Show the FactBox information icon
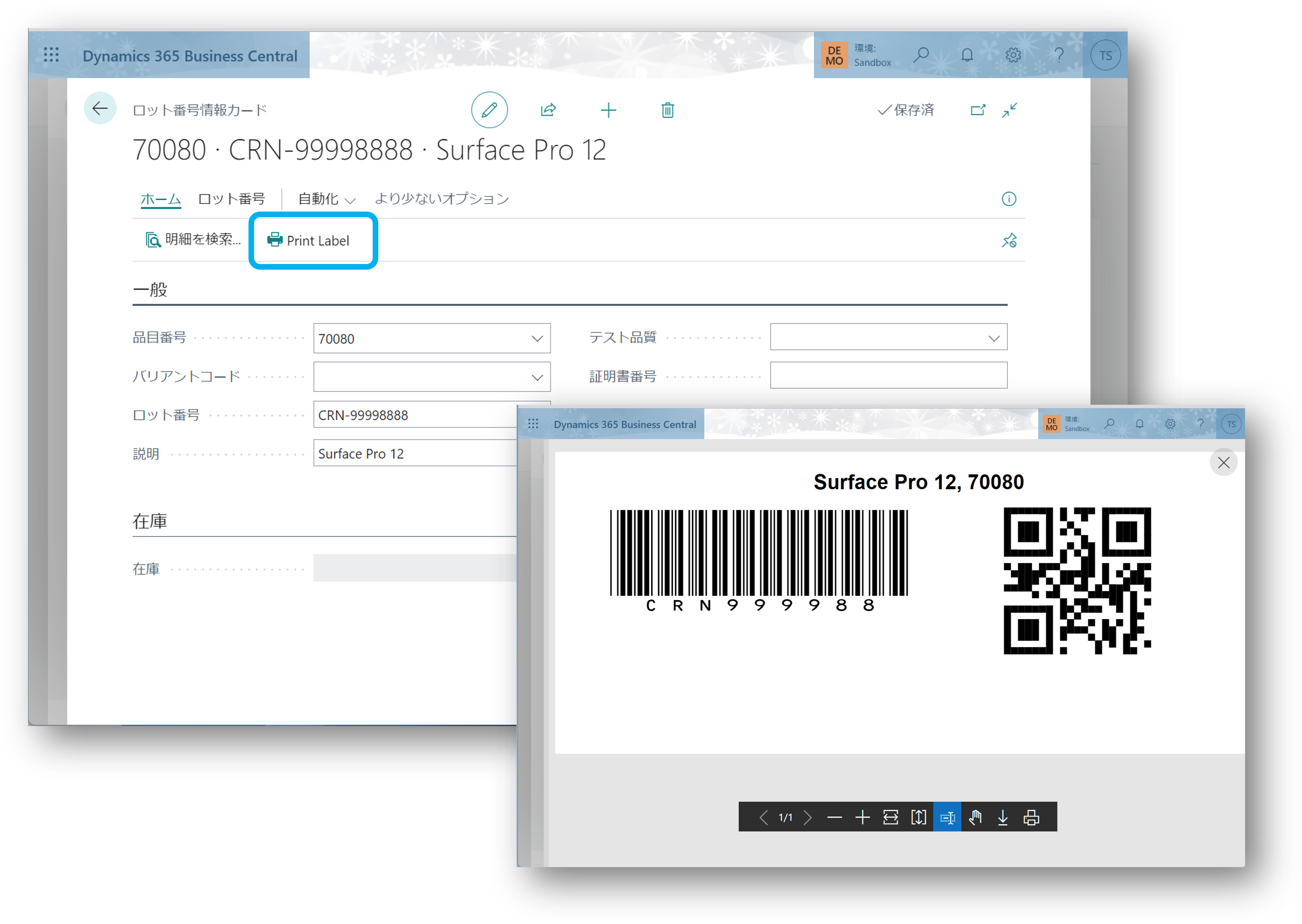 [1008, 199]
